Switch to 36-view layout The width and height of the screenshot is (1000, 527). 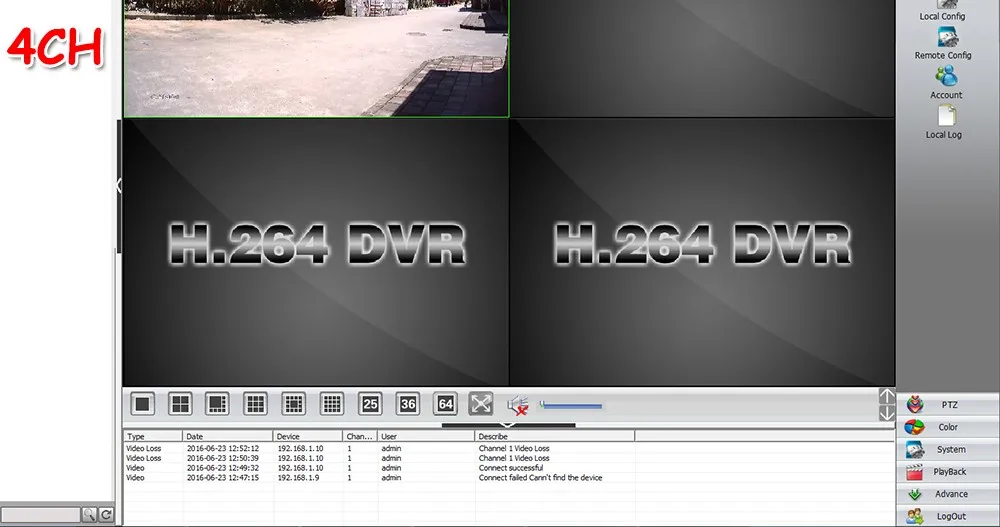coord(408,404)
